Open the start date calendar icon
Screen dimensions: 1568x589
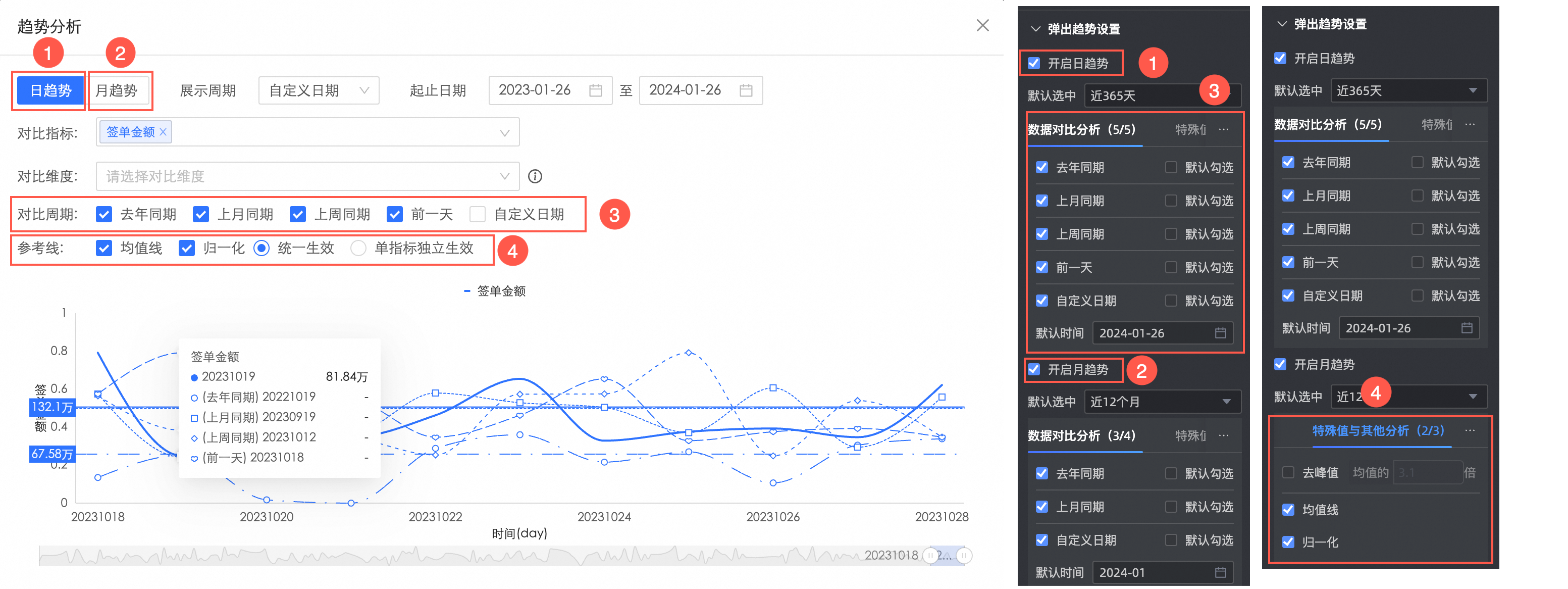tap(595, 91)
